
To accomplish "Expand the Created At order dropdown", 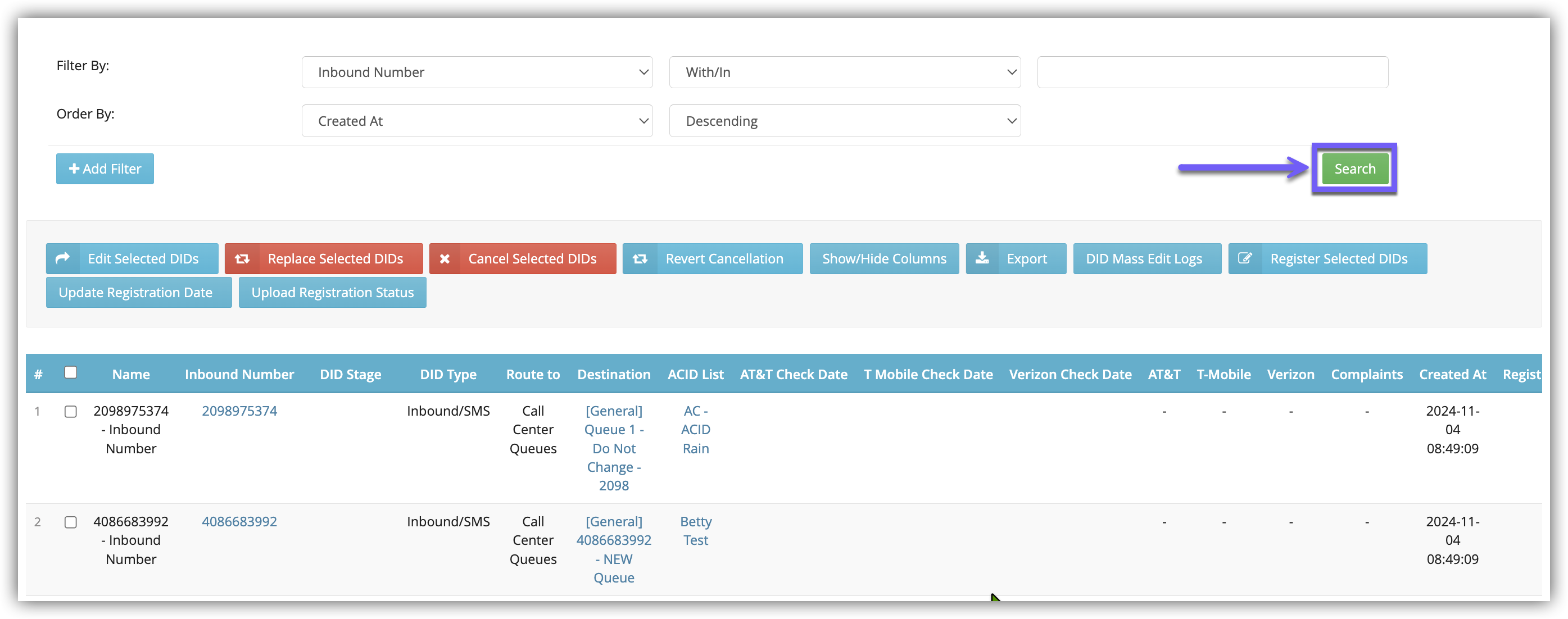I will (x=477, y=121).
